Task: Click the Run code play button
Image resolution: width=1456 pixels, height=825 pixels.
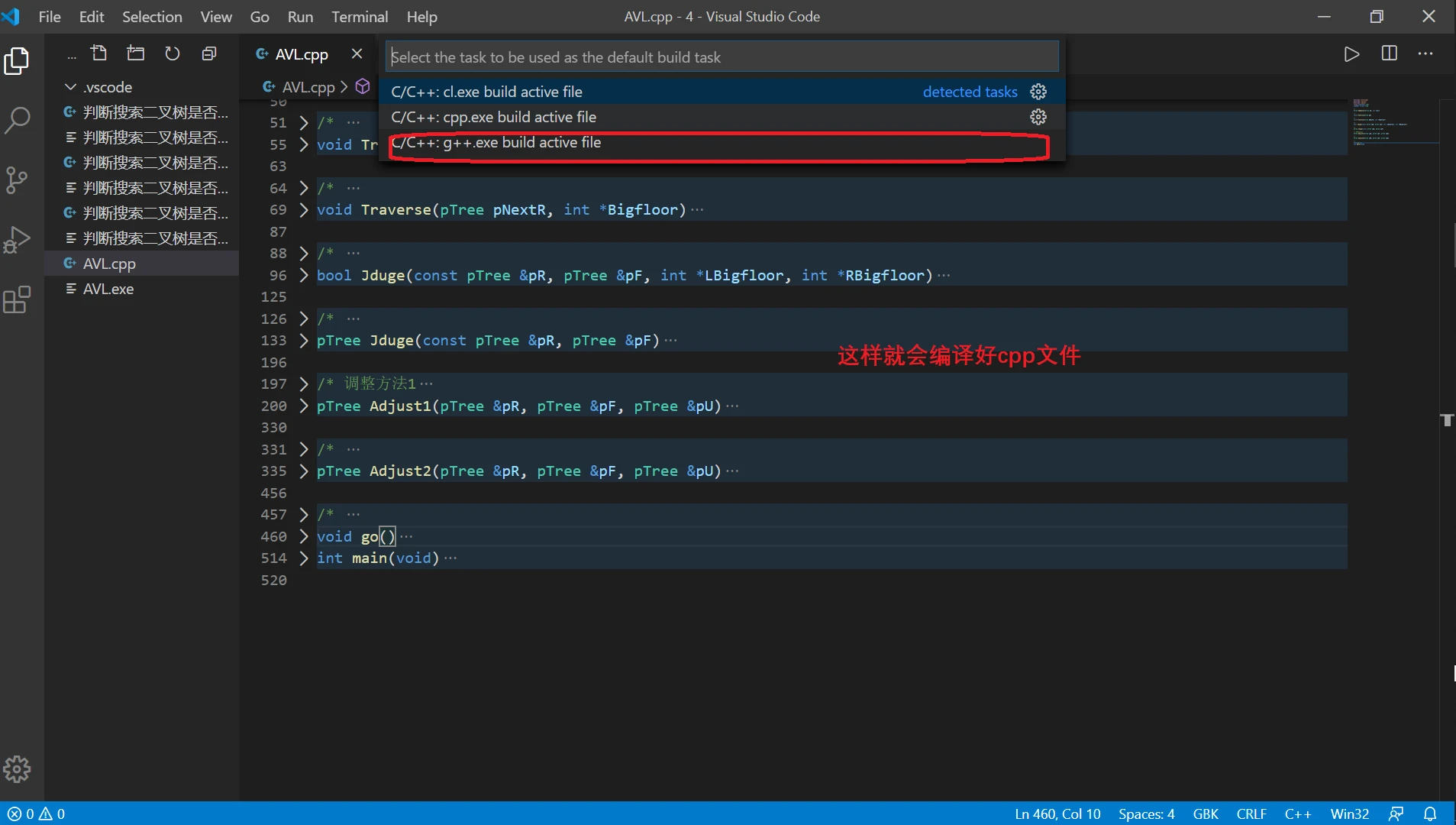Action: pos(1351,54)
